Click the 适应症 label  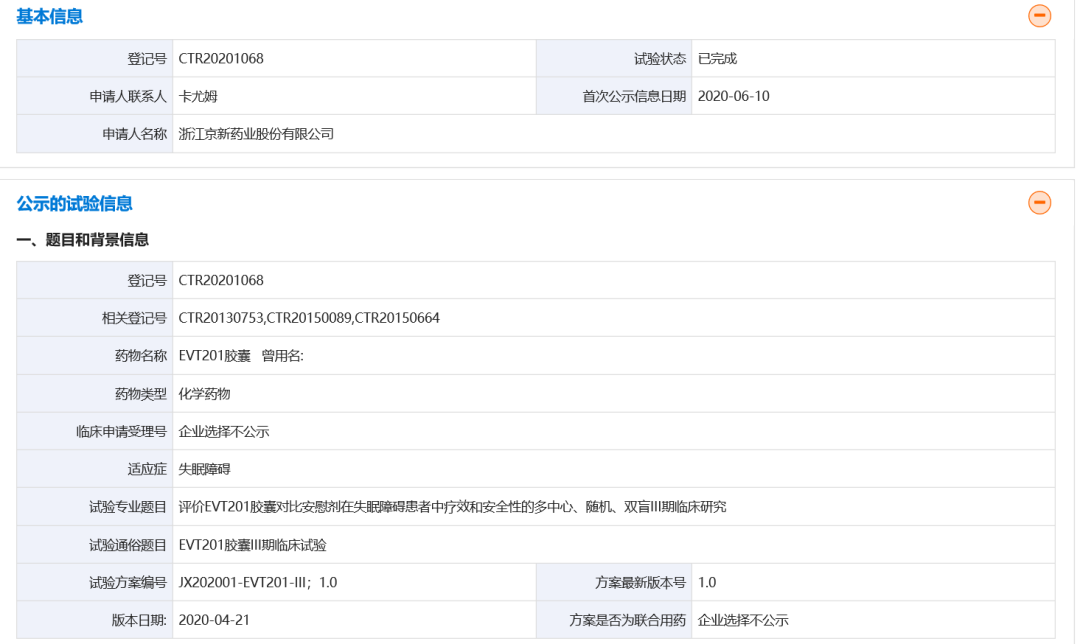147,469
